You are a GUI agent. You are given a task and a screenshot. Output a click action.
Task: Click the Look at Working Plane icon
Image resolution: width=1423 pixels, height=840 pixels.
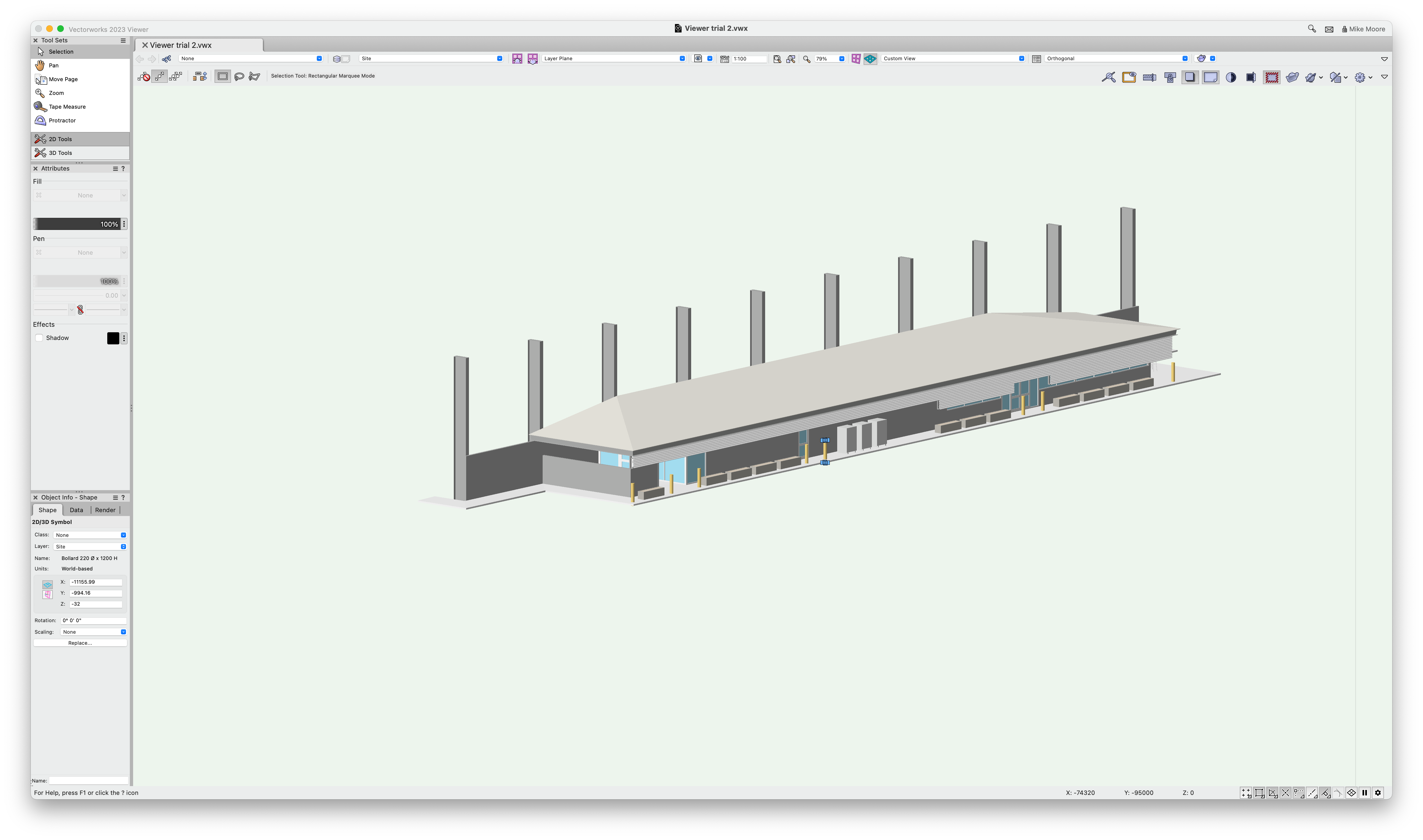coord(533,59)
